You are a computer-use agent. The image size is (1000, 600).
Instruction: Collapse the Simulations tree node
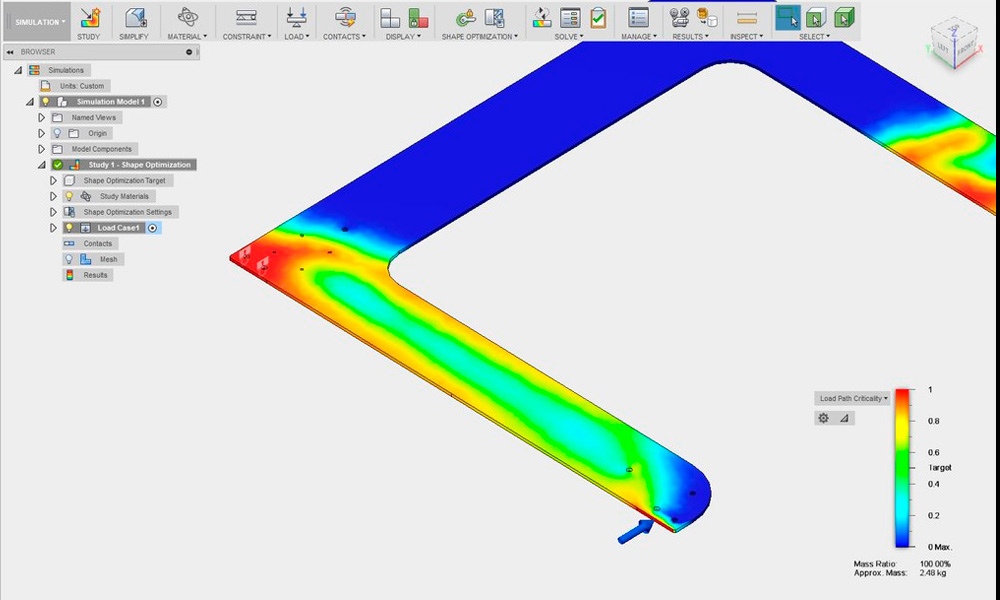click(18, 70)
